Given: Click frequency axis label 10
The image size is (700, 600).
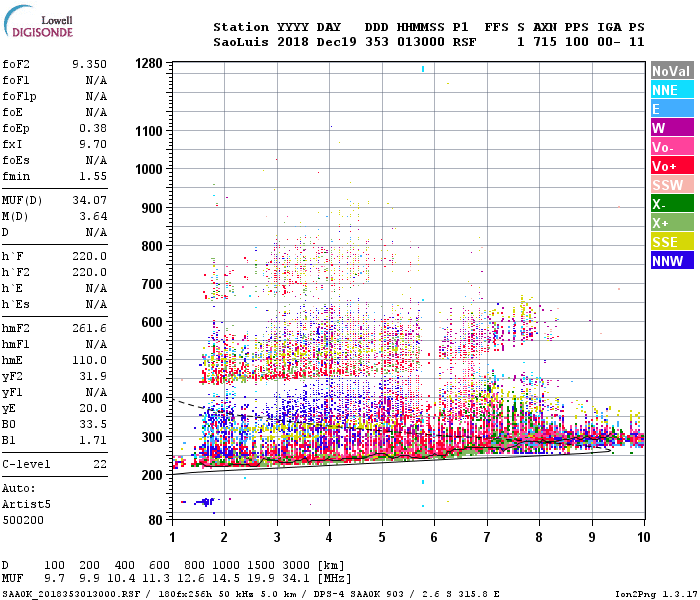Looking at the screenshot, I should pyautogui.click(x=643, y=537).
